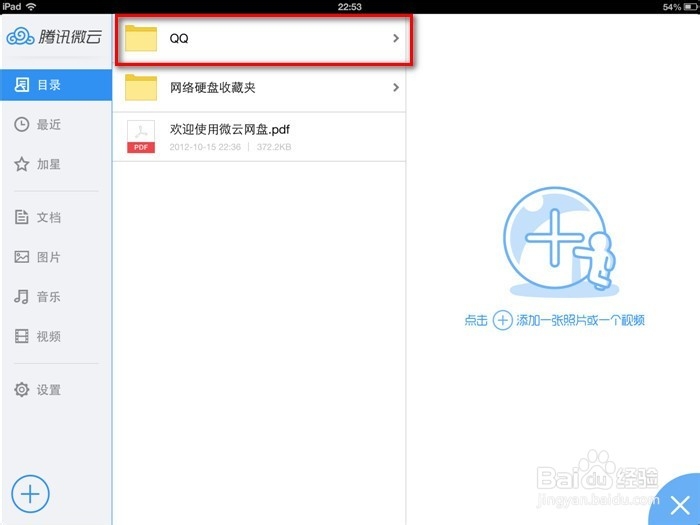Screen dimensions: 700x525
Task: Tap the large globe plus illustration
Action: (x=562, y=242)
